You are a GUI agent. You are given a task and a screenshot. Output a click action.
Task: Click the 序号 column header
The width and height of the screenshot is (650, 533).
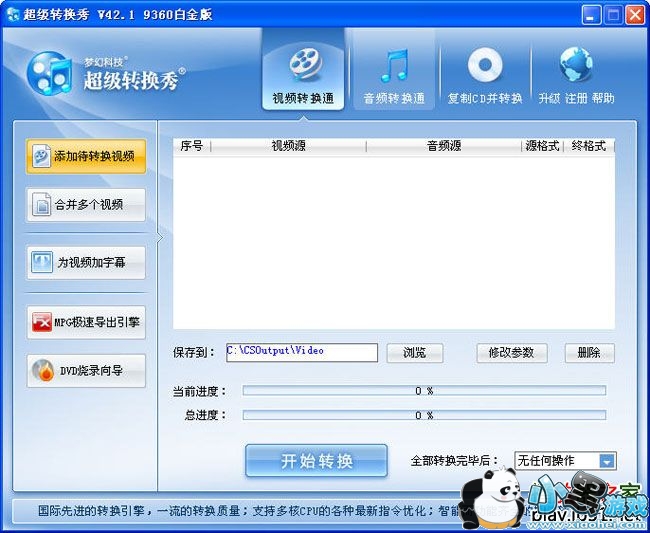coord(192,146)
